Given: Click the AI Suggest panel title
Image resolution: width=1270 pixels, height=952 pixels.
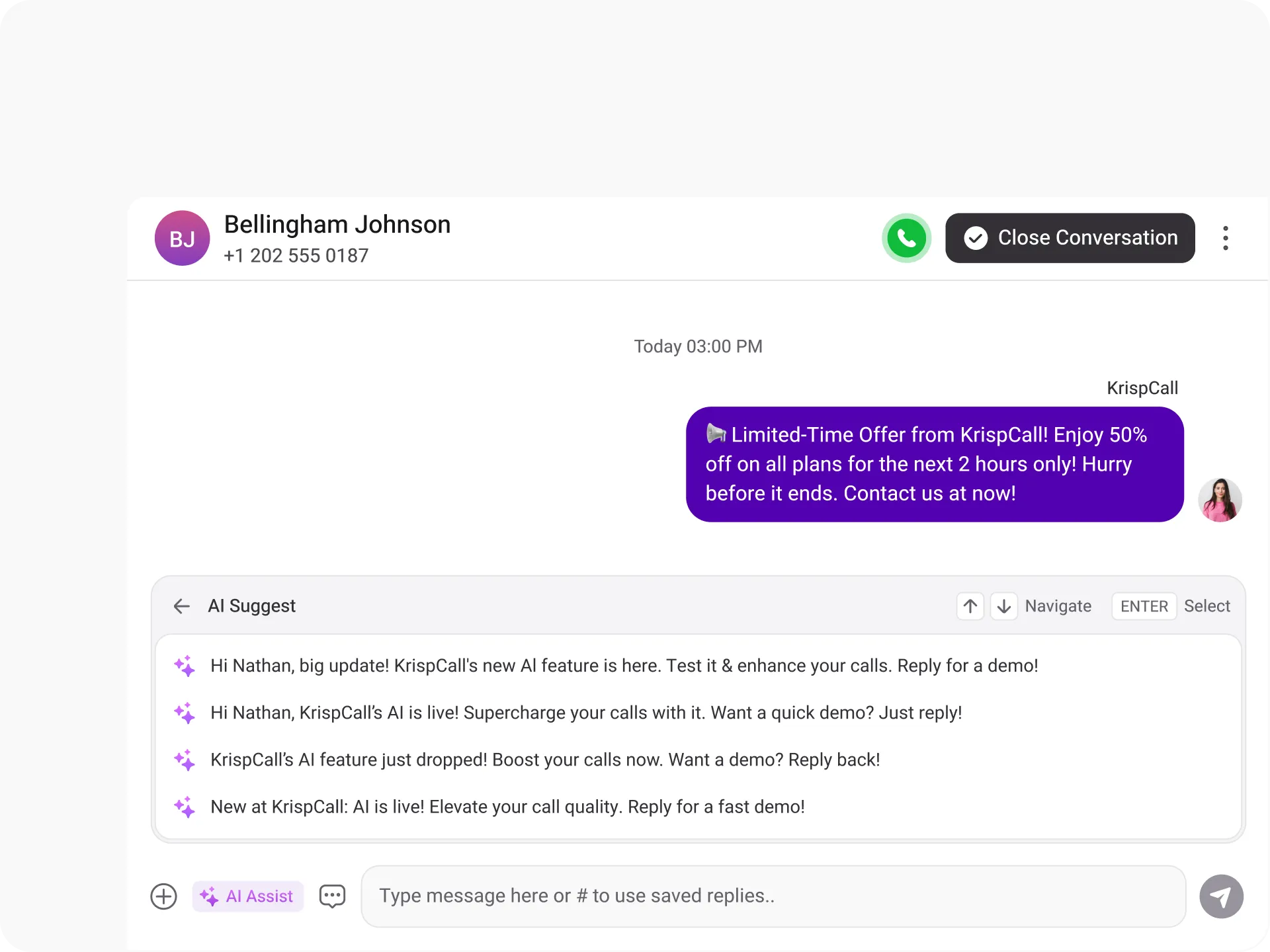Looking at the screenshot, I should 252,606.
